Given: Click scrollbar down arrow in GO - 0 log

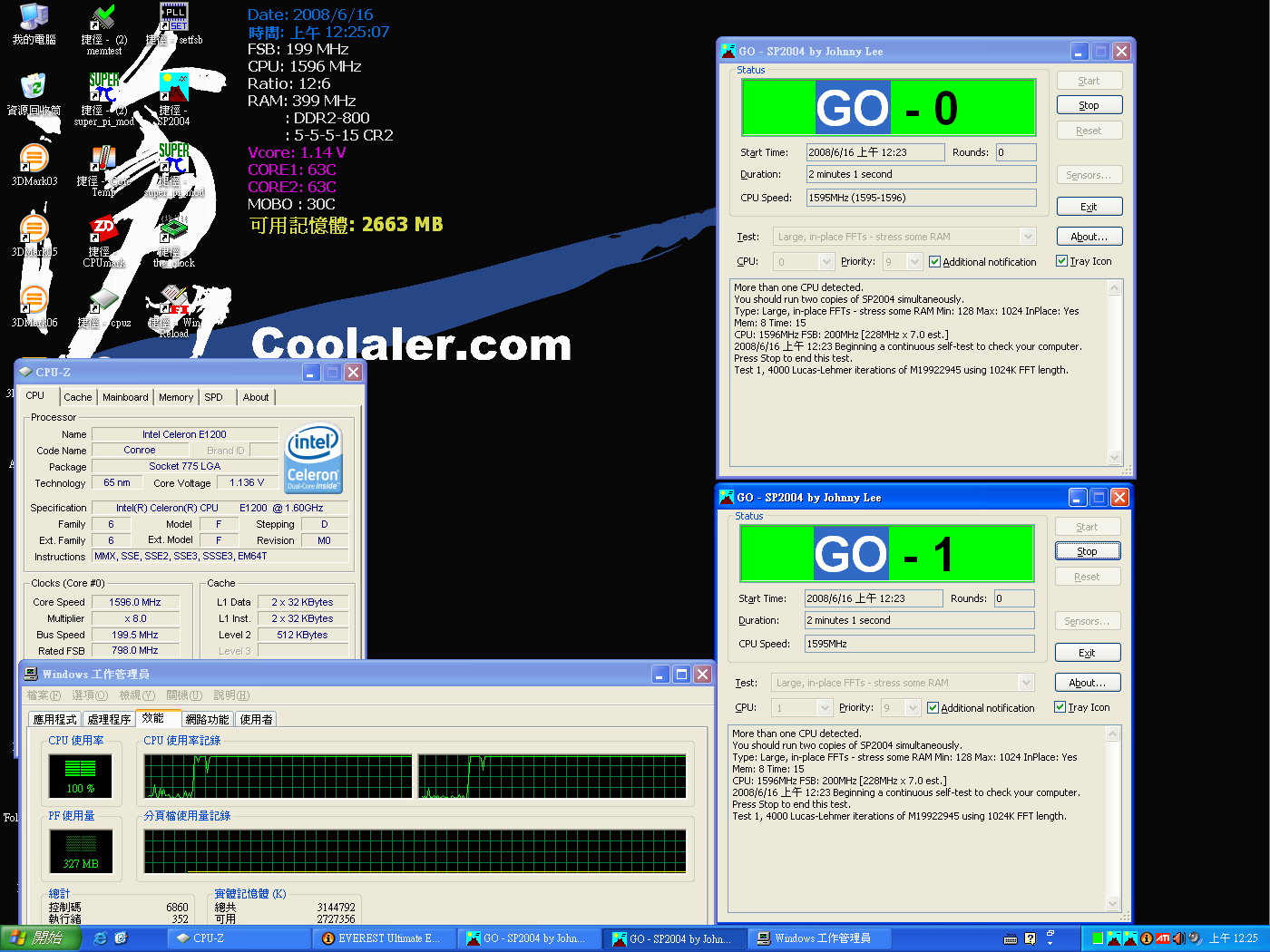Looking at the screenshot, I should (x=1115, y=458).
